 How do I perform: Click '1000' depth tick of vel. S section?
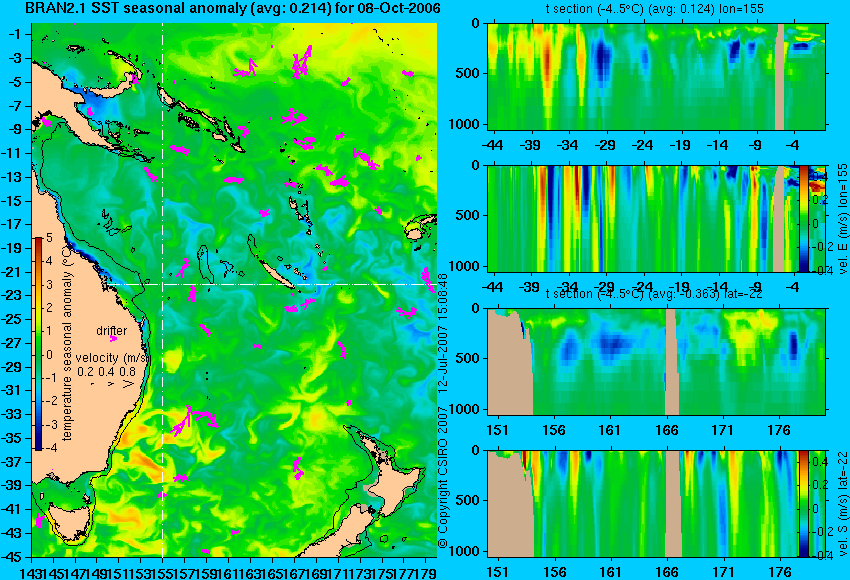465,551
